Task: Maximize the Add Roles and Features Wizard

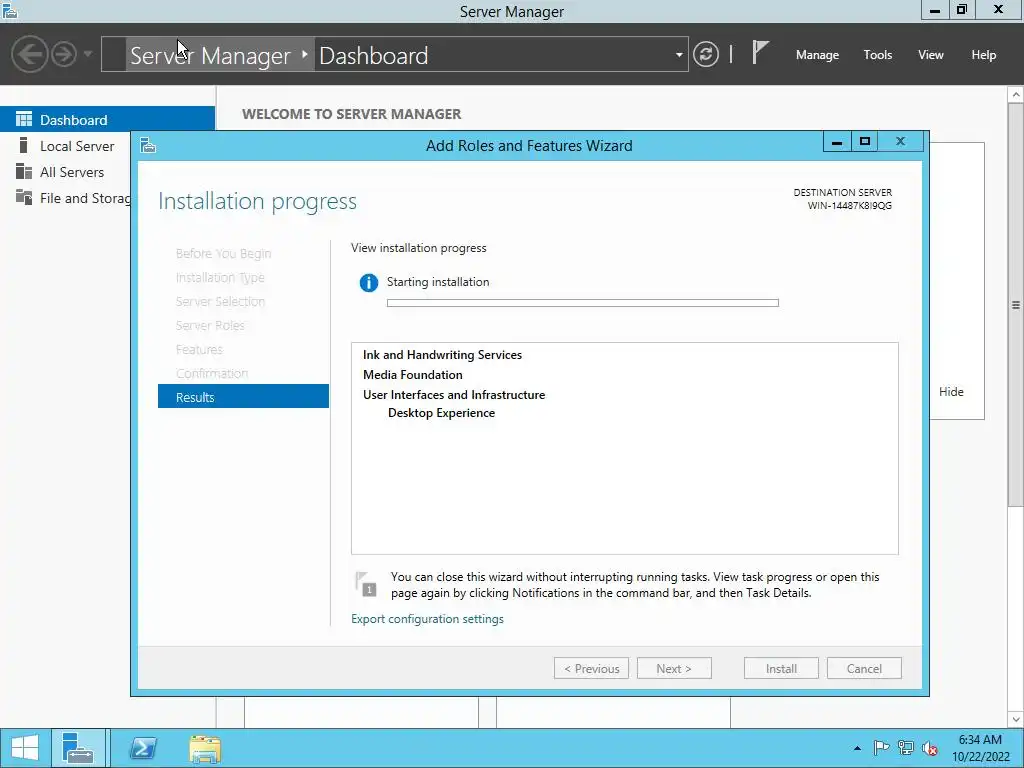Action: tap(865, 142)
